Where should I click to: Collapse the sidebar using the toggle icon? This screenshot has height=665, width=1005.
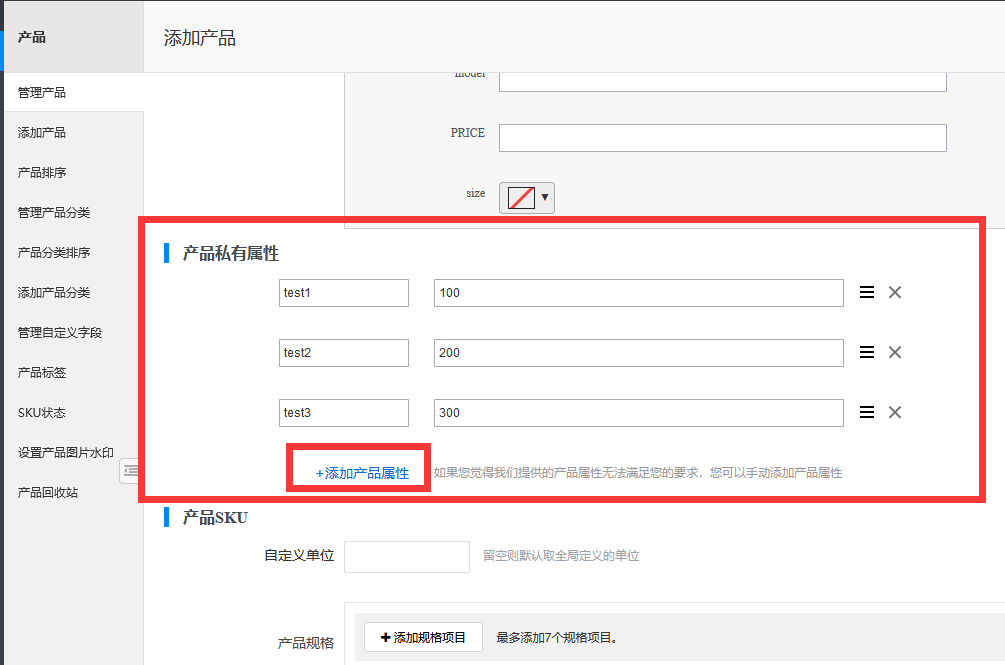point(130,471)
